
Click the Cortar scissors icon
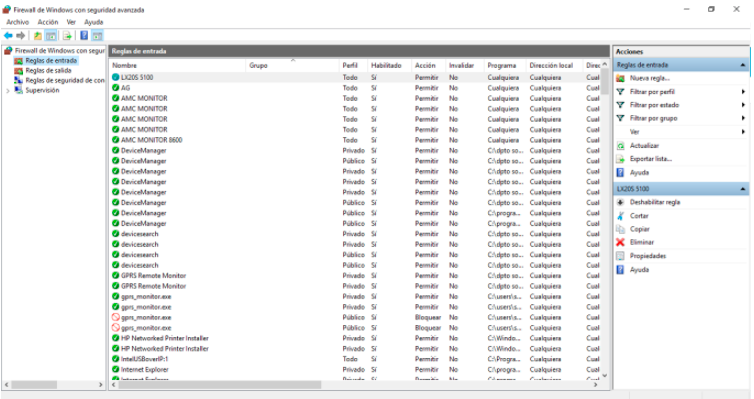(621, 216)
